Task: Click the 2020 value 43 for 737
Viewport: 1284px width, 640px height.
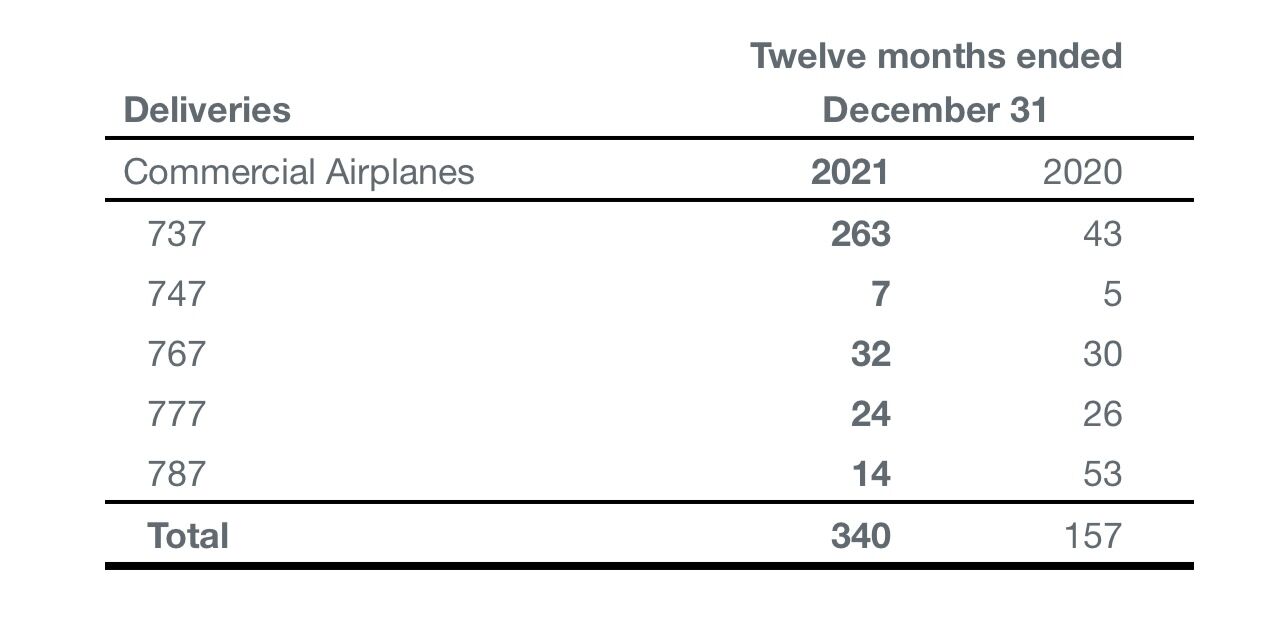Action: pos(1102,234)
